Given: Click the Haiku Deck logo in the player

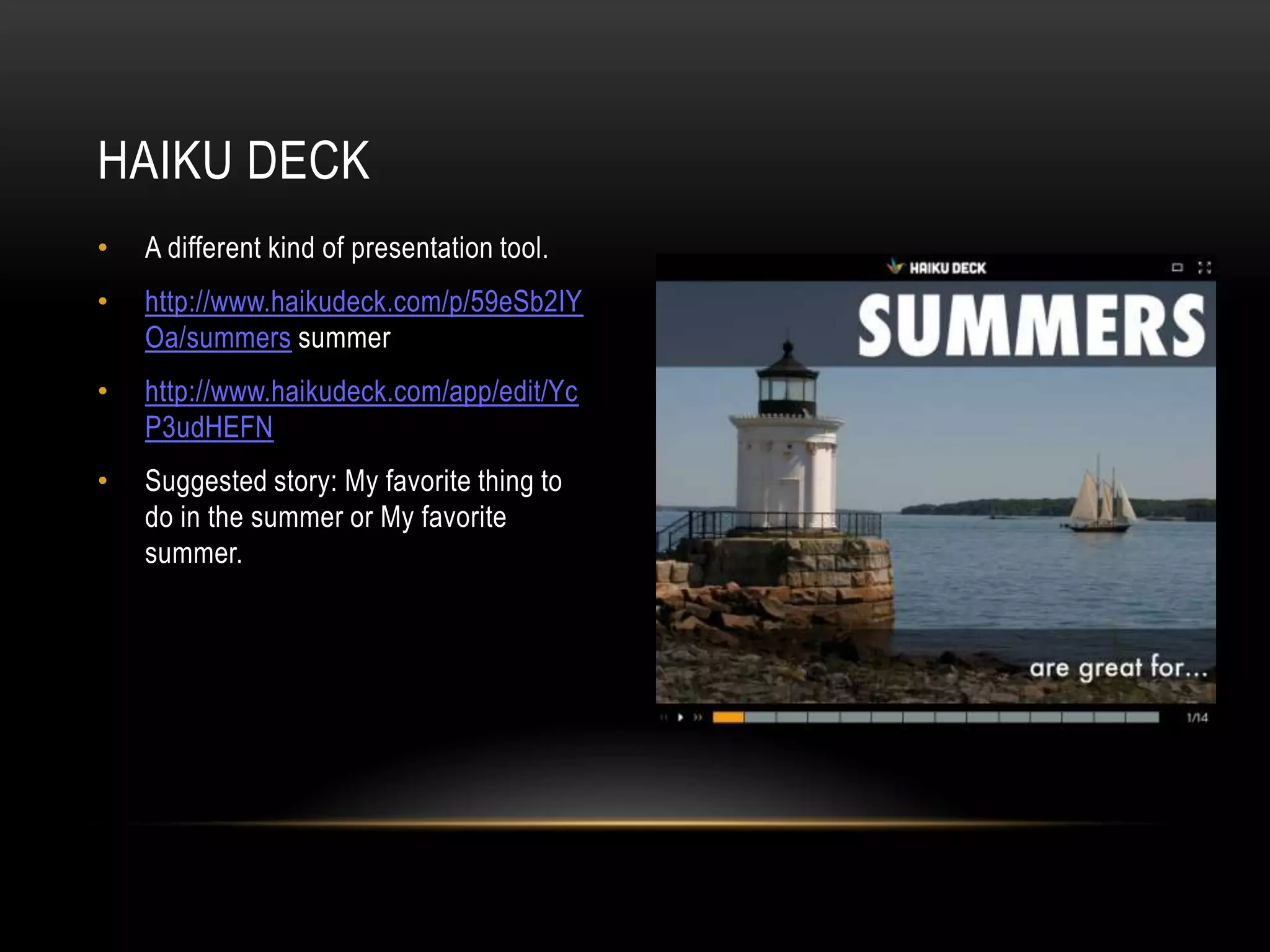Looking at the screenshot, I should coord(936,267).
